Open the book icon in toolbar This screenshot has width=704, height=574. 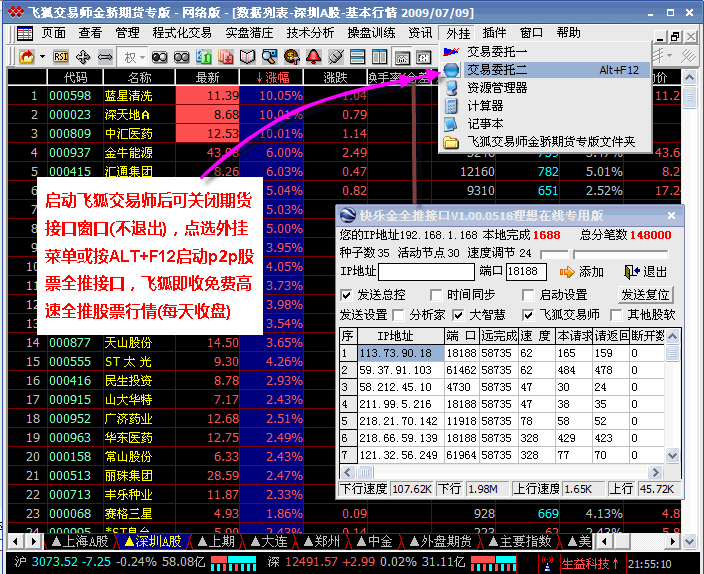[247, 57]
